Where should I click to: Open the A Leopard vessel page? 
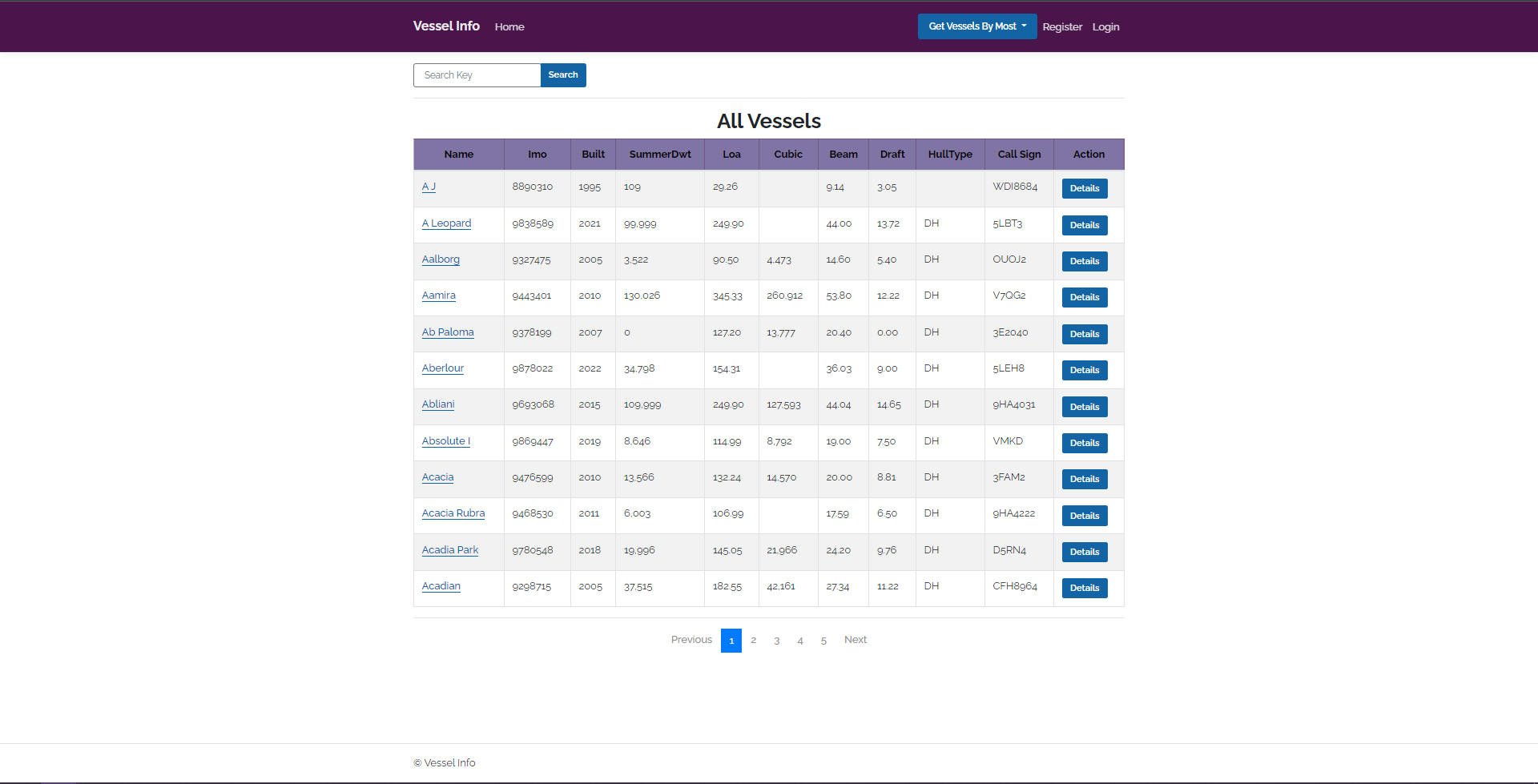click(x=446, y=223)
